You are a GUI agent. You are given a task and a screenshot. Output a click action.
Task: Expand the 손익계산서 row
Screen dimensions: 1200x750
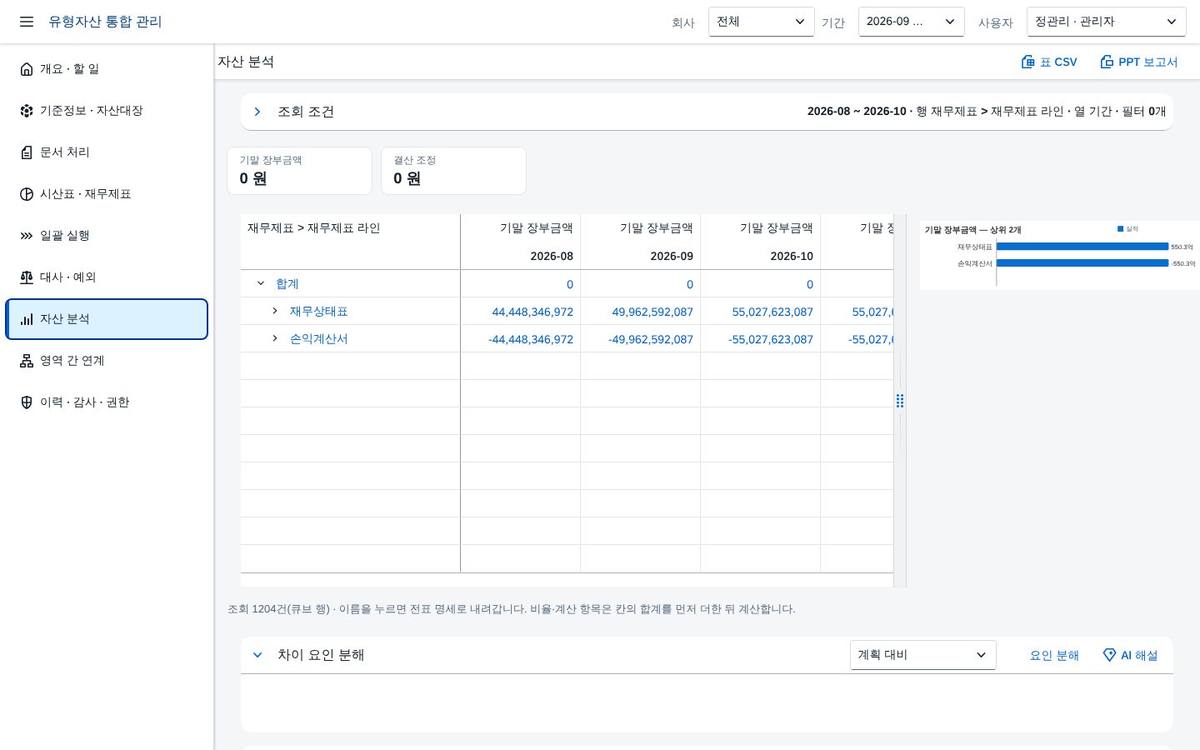pyautogui.click(x=275, y=339)
